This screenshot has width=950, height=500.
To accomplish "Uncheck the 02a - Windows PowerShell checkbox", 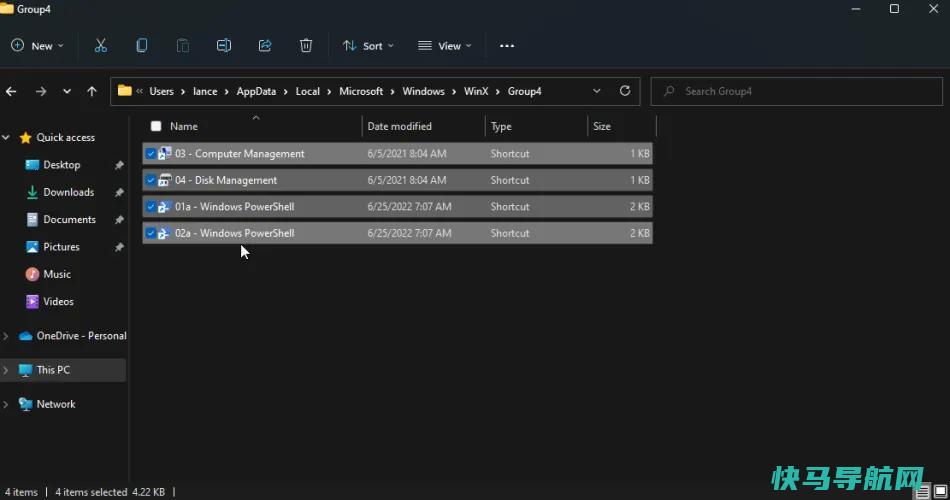I will (x=150, y=233).
